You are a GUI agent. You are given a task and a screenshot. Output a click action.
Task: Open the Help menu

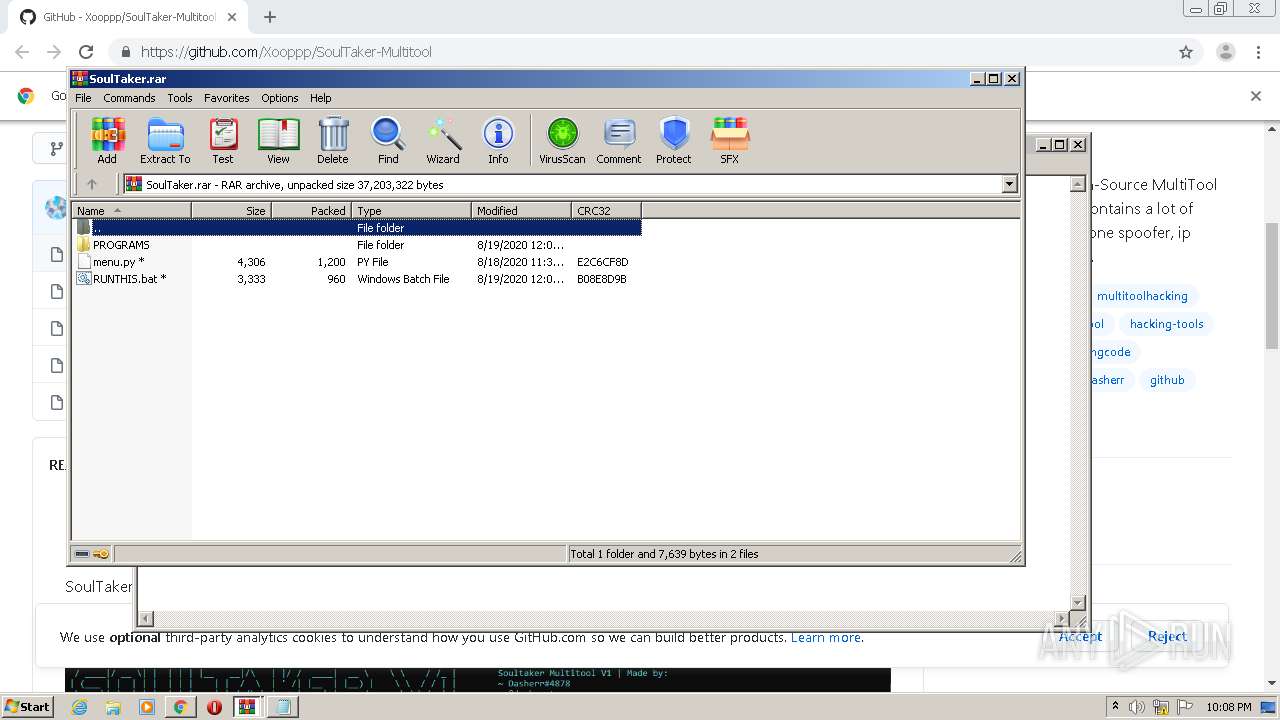pyautogui.click(x=320, y=98)
